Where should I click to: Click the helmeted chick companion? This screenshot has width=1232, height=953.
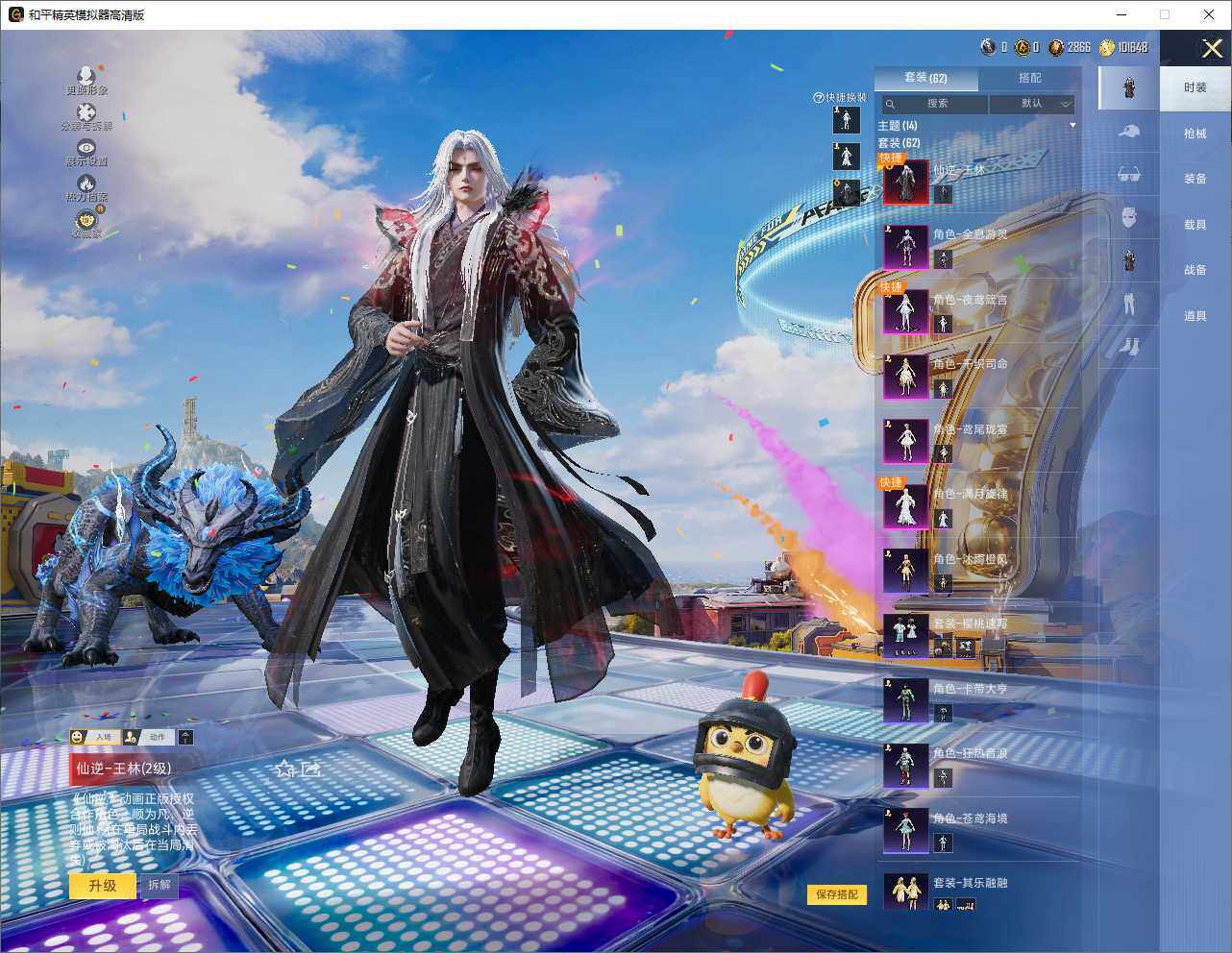[745, 757]
